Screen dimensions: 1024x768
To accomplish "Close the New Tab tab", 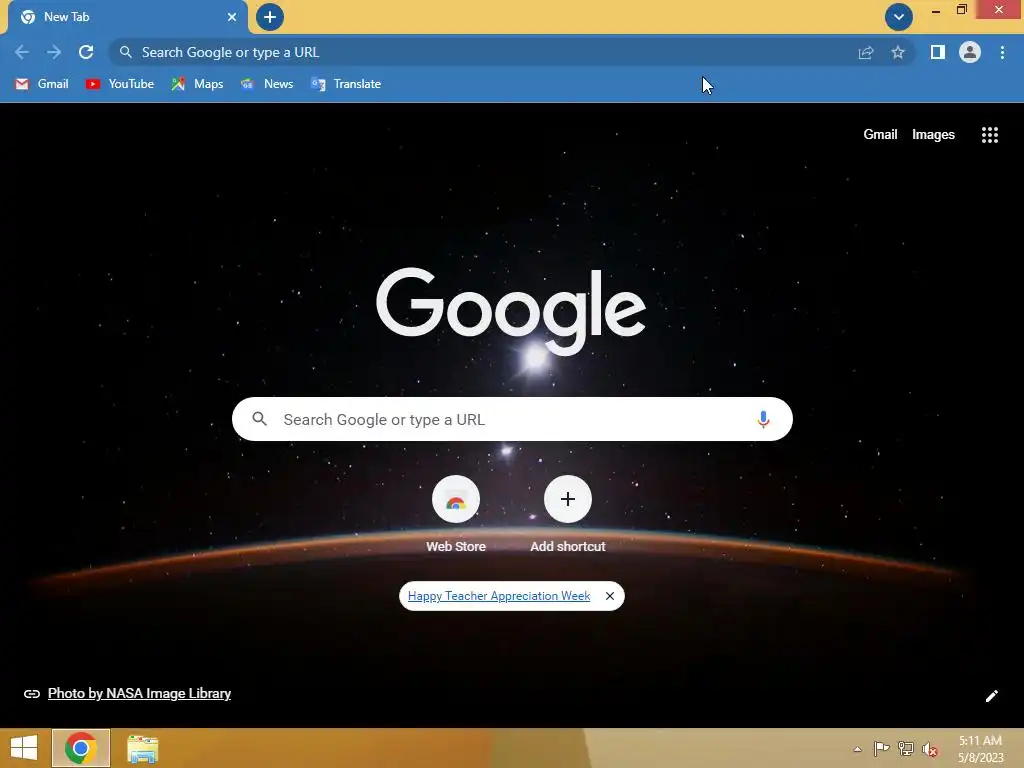I will tap(232, 17).
